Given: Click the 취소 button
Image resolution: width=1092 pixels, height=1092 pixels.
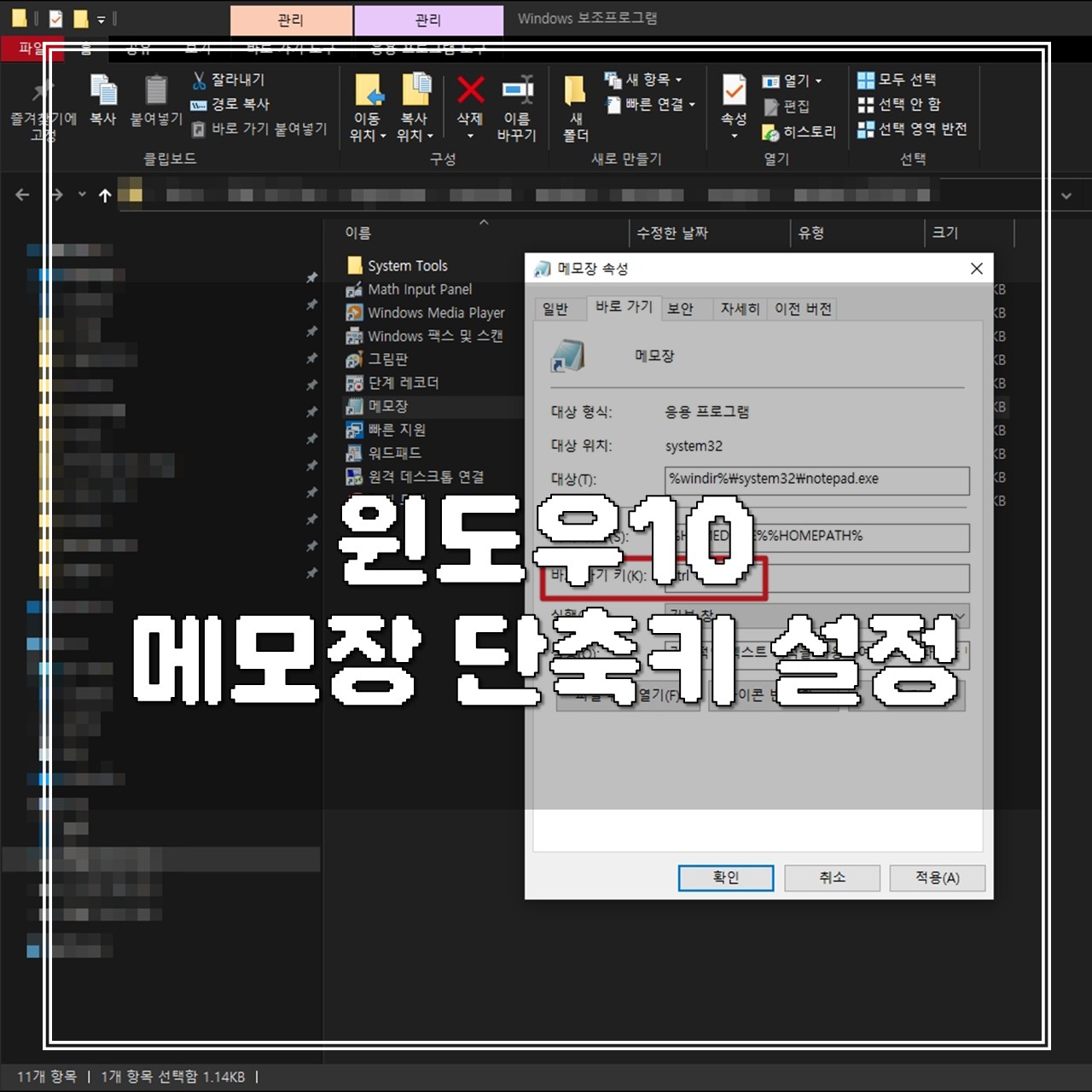Looking at the screenshot, I should (x=832, y=878).
